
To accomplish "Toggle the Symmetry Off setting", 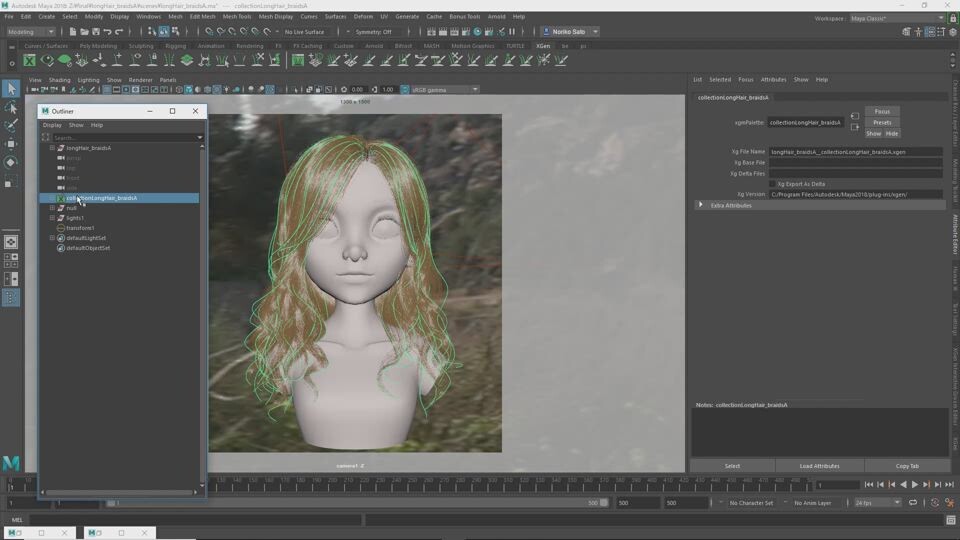I will (373, 32).
